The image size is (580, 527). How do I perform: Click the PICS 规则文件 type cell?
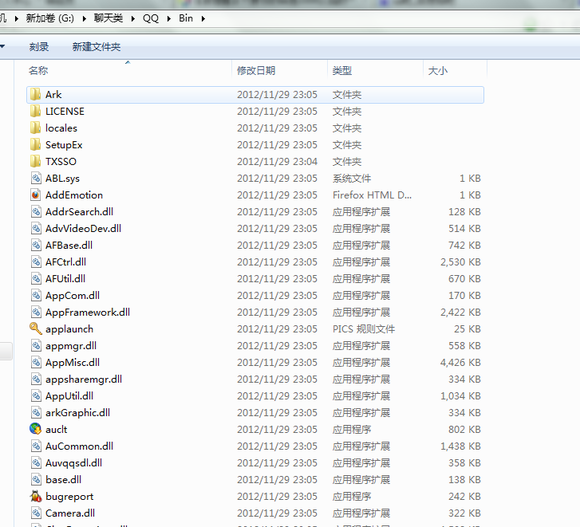[x=364, y=329]
